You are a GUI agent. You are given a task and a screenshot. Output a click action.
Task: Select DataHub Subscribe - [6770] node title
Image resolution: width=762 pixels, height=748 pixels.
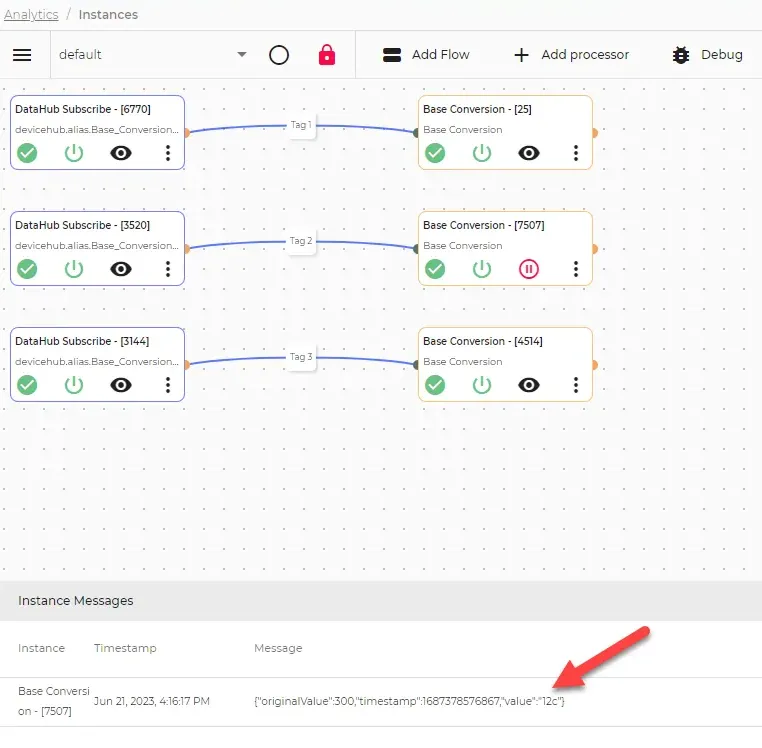pos(83,109)
